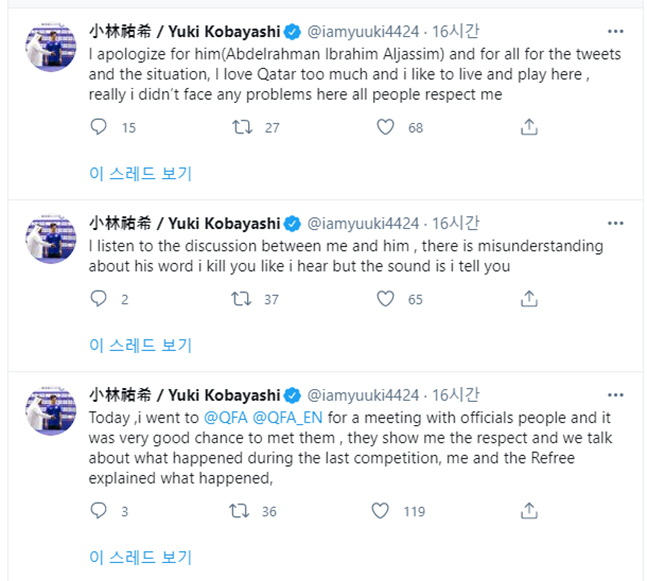Share the tweet about the discussion sound
This screenshot has height=581, width=647.
pyautogui.click(x=530, y=298)
